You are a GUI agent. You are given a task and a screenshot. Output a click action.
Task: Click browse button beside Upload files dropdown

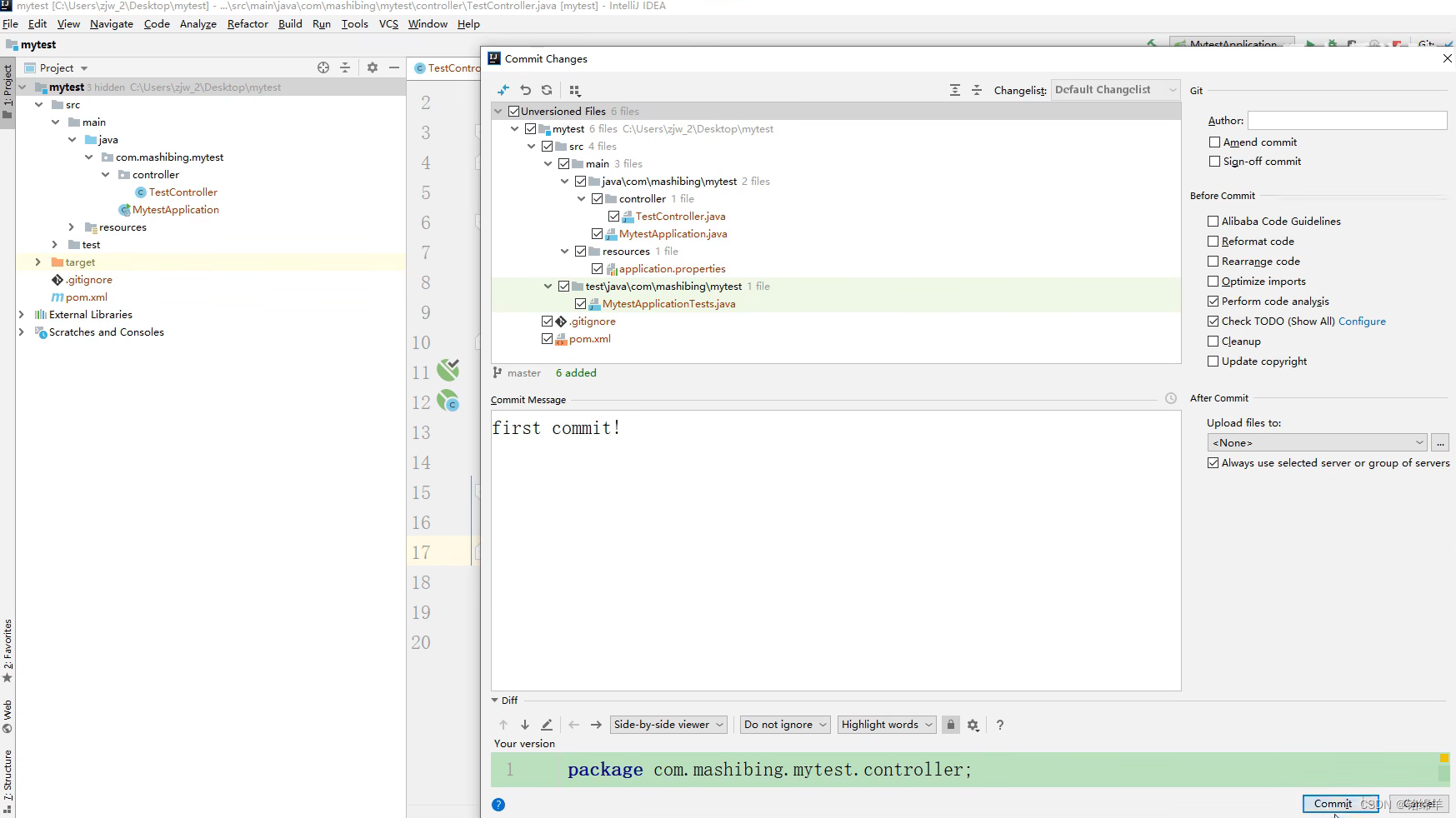[x=1440, y=442]
